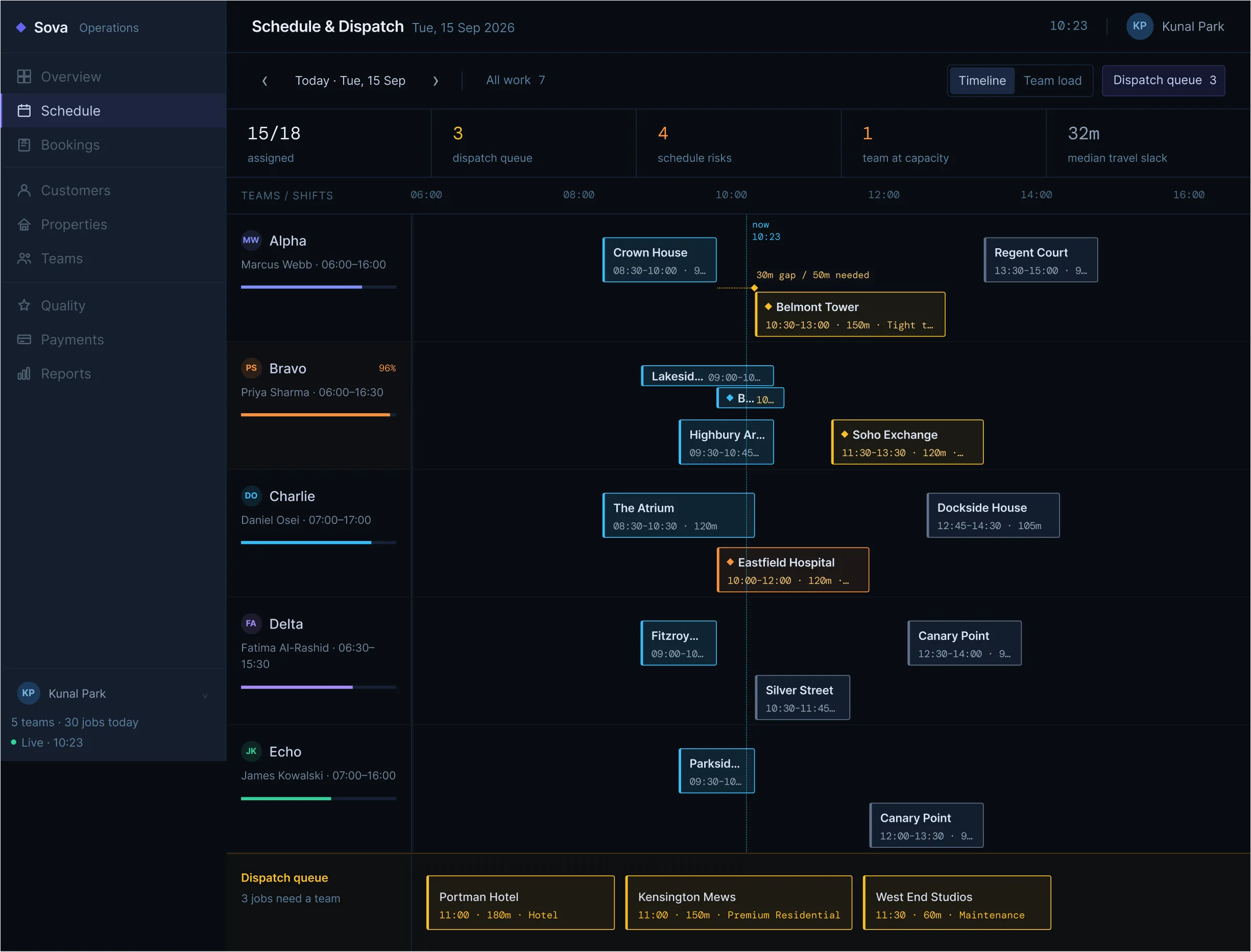Open the Crown House job block
Image resolution: width=1251 pixels, height=952 pixels.
pyautogui.click(x=660, y=260)
